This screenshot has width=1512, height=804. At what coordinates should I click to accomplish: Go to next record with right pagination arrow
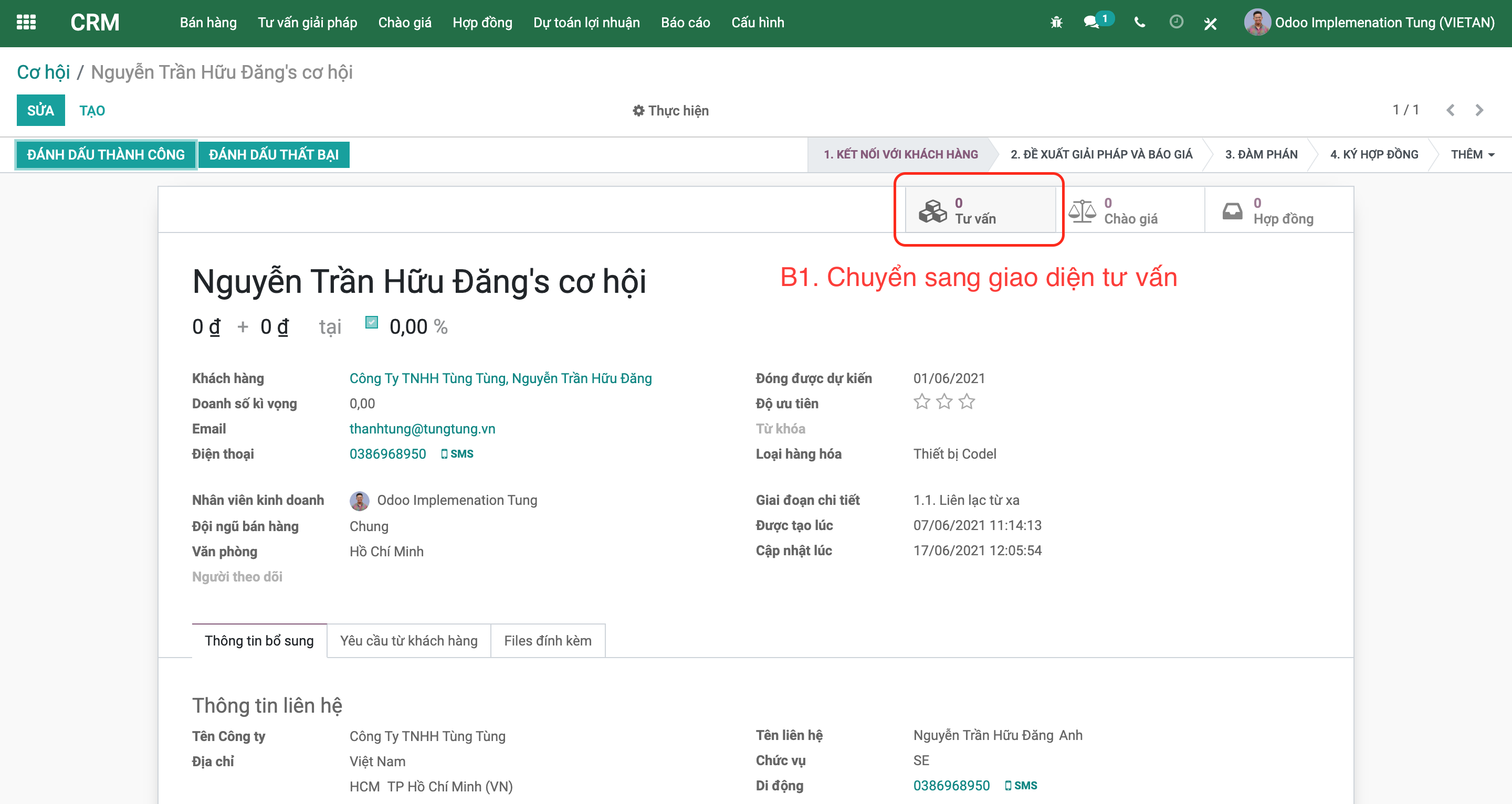click(1478, 110)
